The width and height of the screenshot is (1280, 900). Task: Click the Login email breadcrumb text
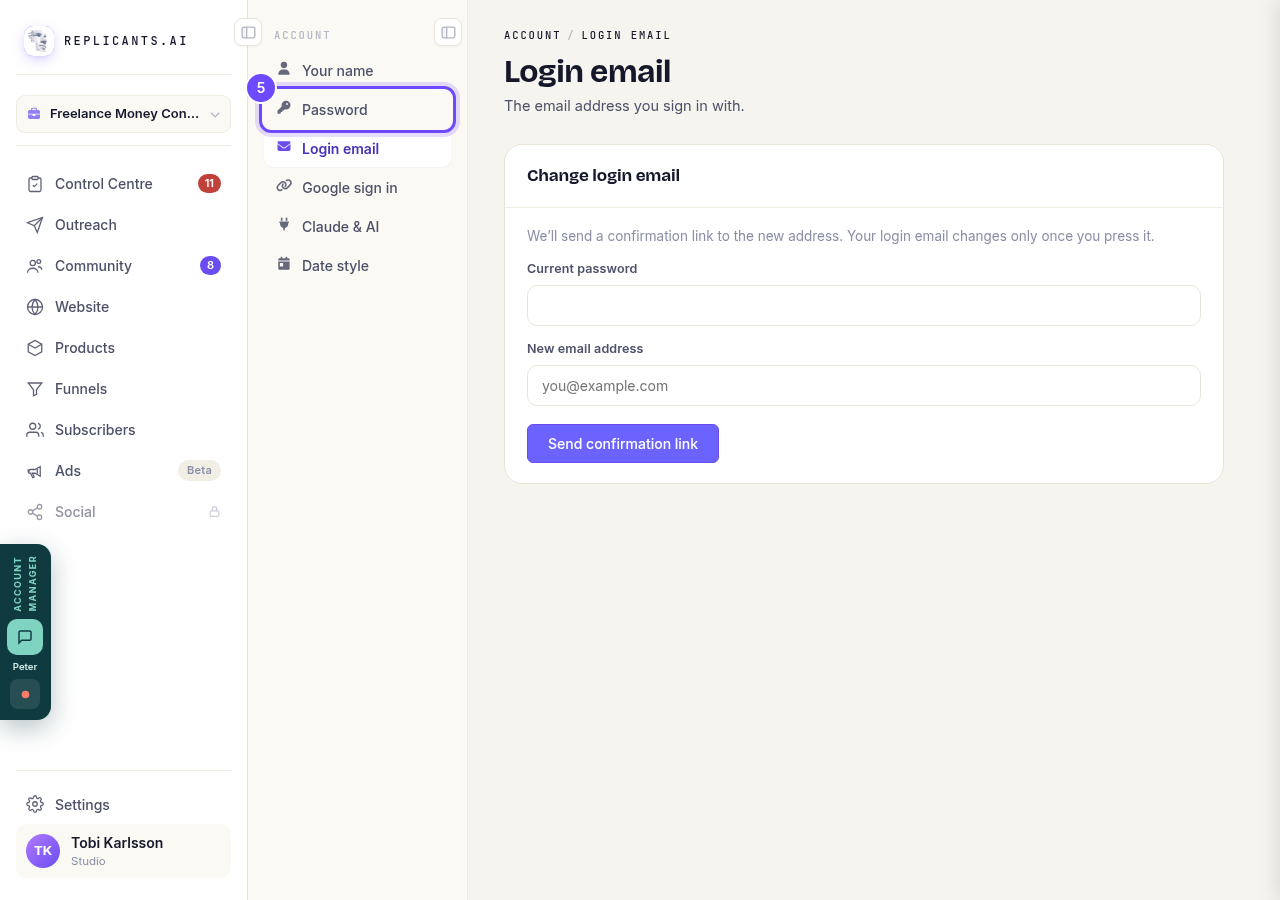pos(626,35)
